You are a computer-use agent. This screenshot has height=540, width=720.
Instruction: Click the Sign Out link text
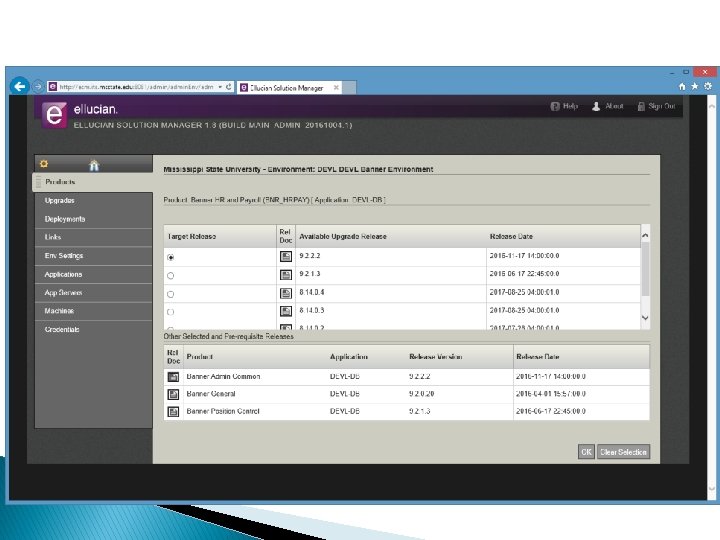pos(662,106)
